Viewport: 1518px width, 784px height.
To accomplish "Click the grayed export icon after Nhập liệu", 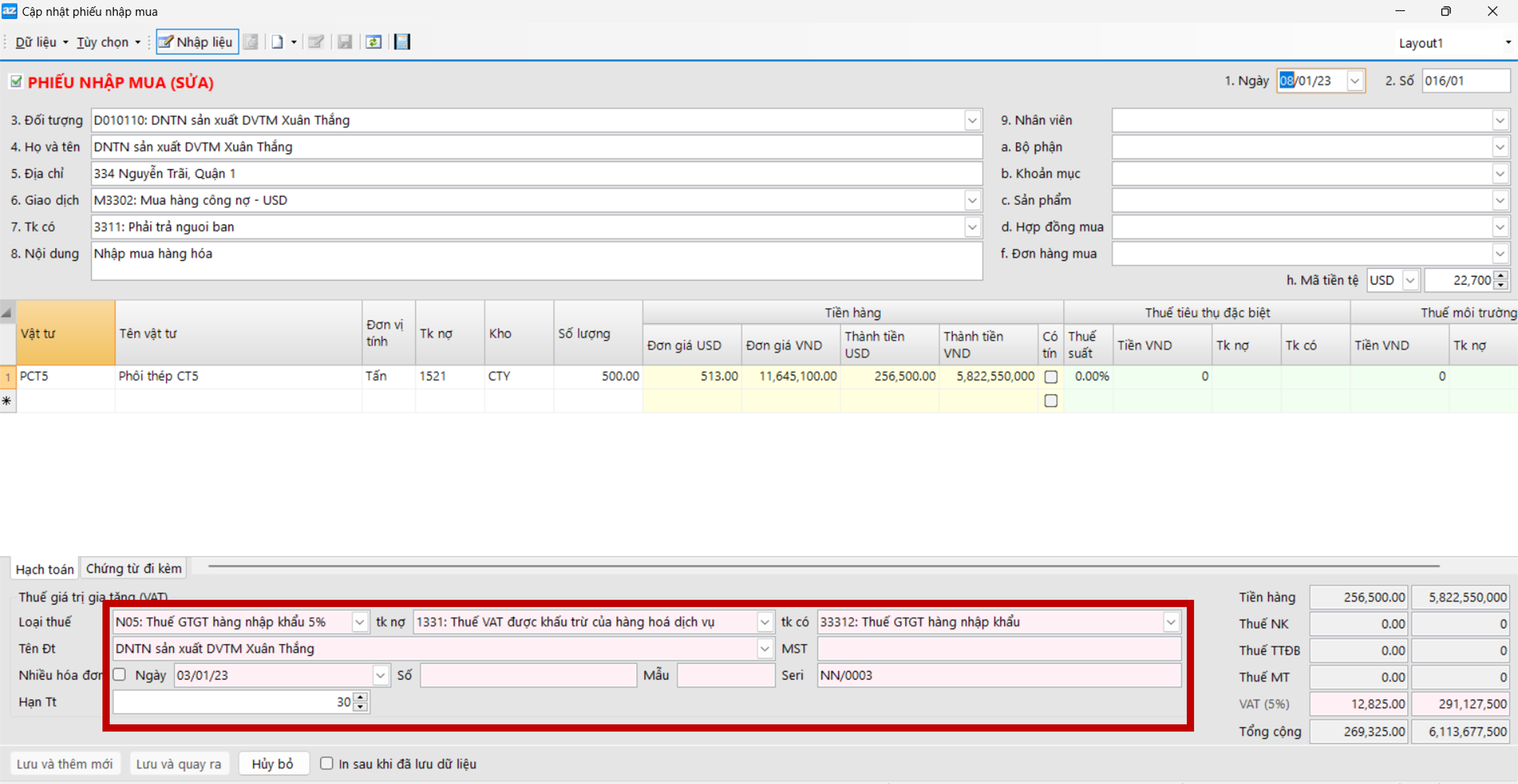I will click(x=251, y=42).
